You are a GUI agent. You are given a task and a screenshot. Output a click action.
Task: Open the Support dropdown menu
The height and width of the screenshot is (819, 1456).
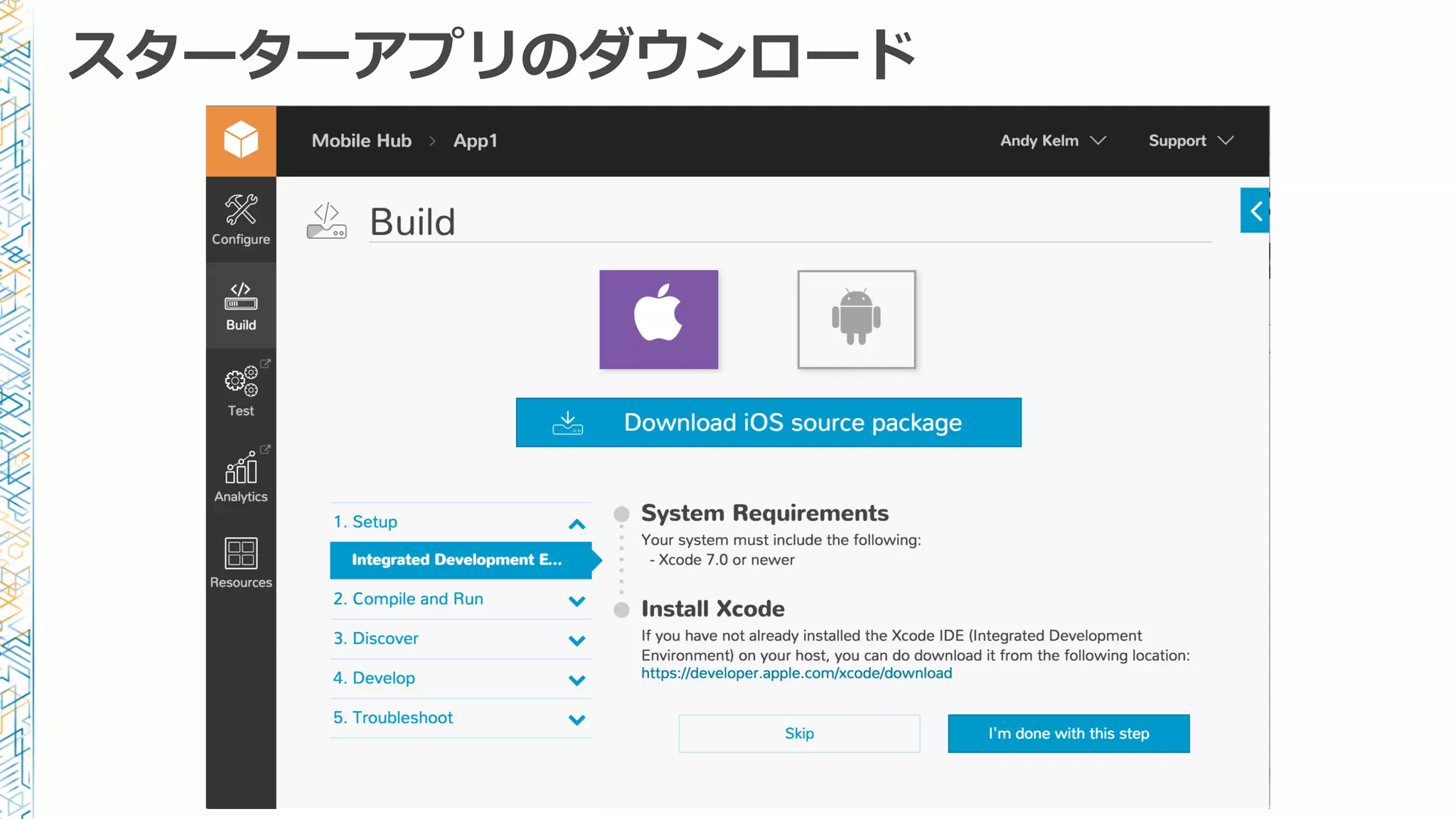pyautogui.click(x=1191, y=141)
